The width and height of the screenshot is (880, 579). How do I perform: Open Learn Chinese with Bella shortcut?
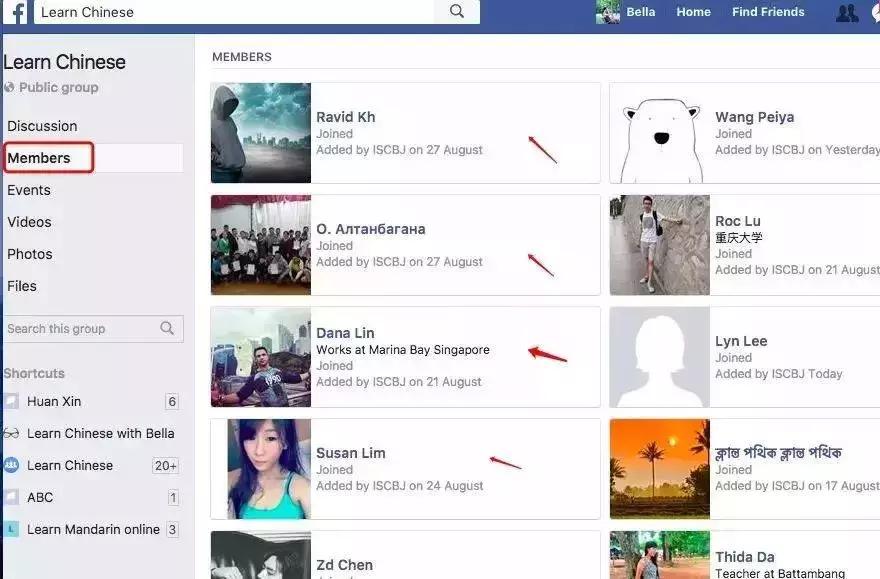100,433
